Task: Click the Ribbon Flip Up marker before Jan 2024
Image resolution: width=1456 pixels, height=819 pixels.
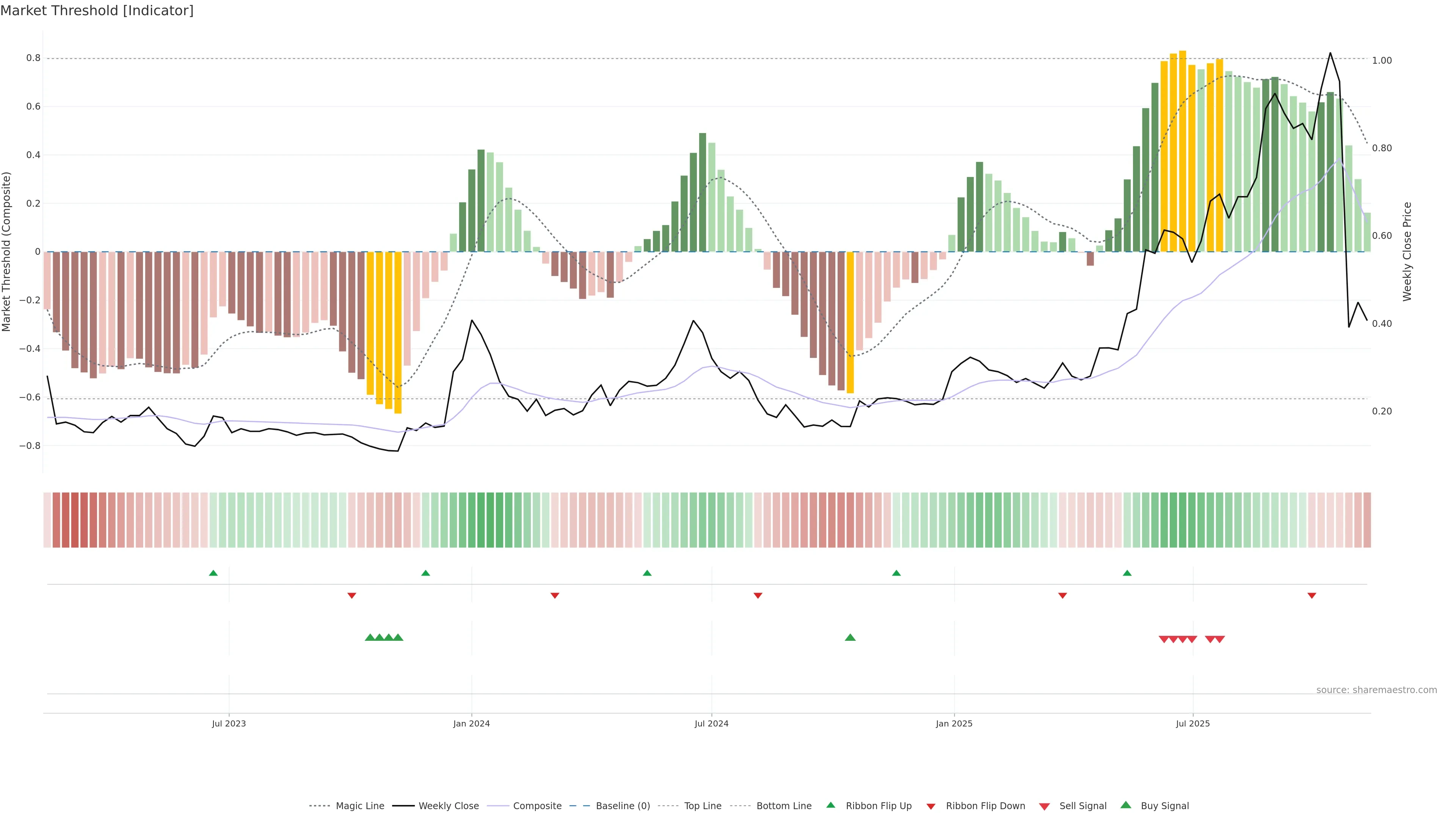Action: tap(425, 573)
